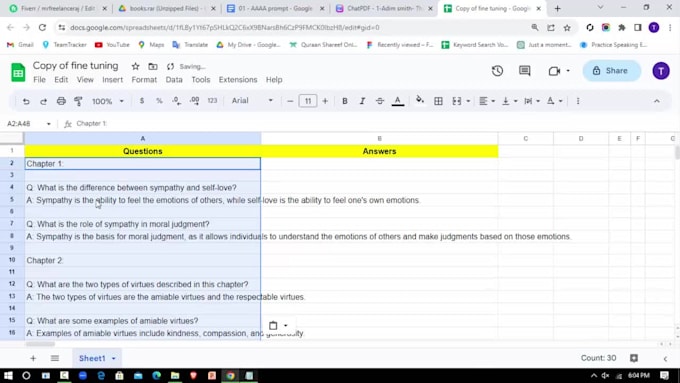Viewport: 680px width, 383px height.
Task: Open the paste options clipboard dropdown
Action: click(278, 325)
